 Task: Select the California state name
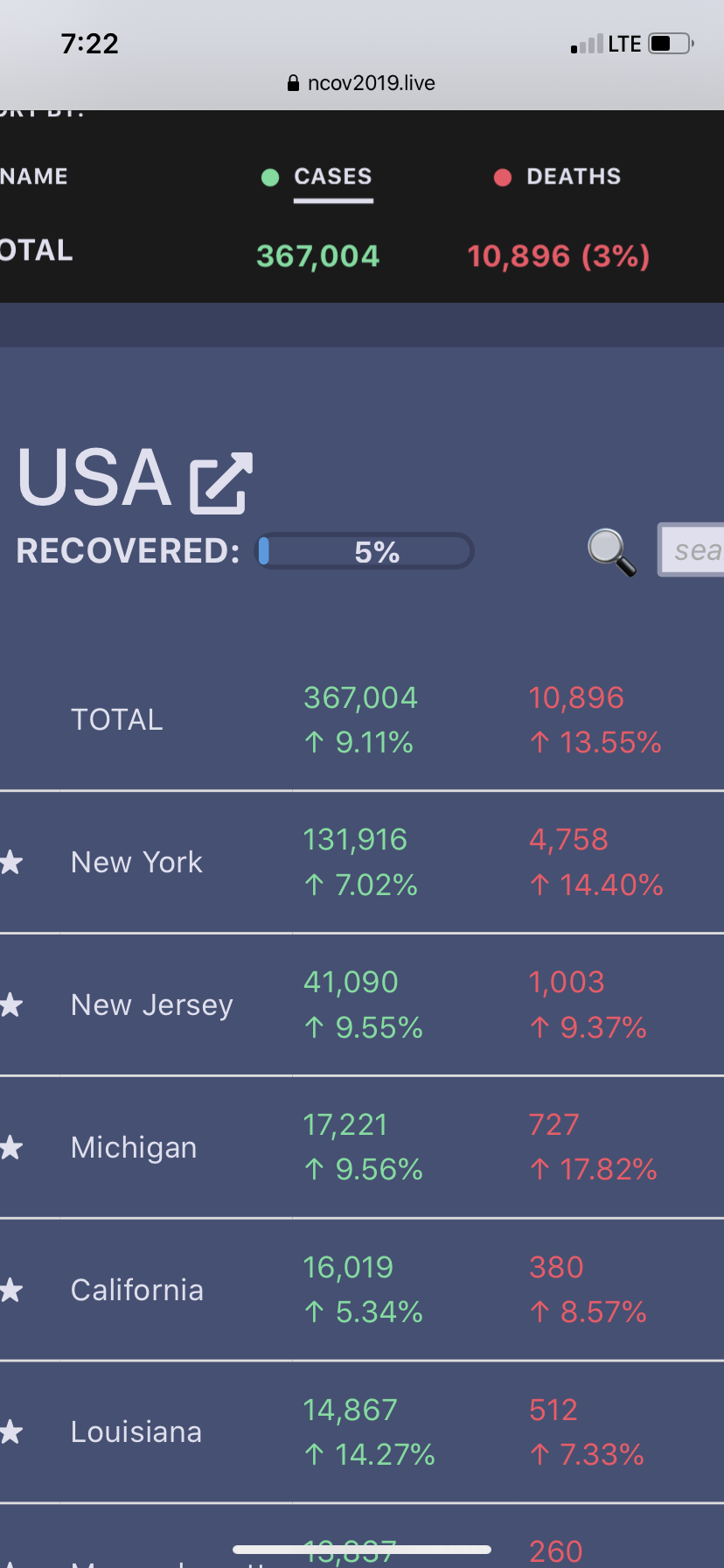point(137,1290)
